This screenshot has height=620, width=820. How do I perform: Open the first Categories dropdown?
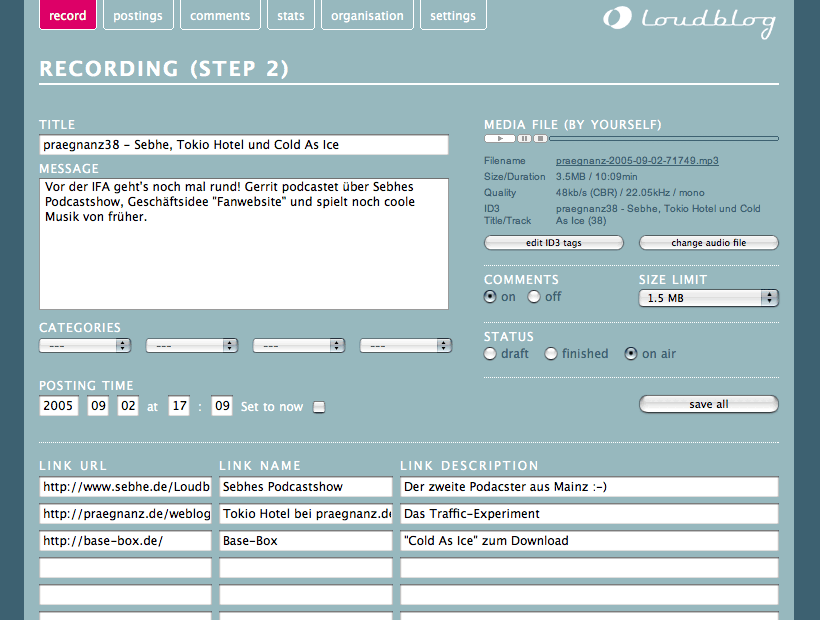[85, 346]
